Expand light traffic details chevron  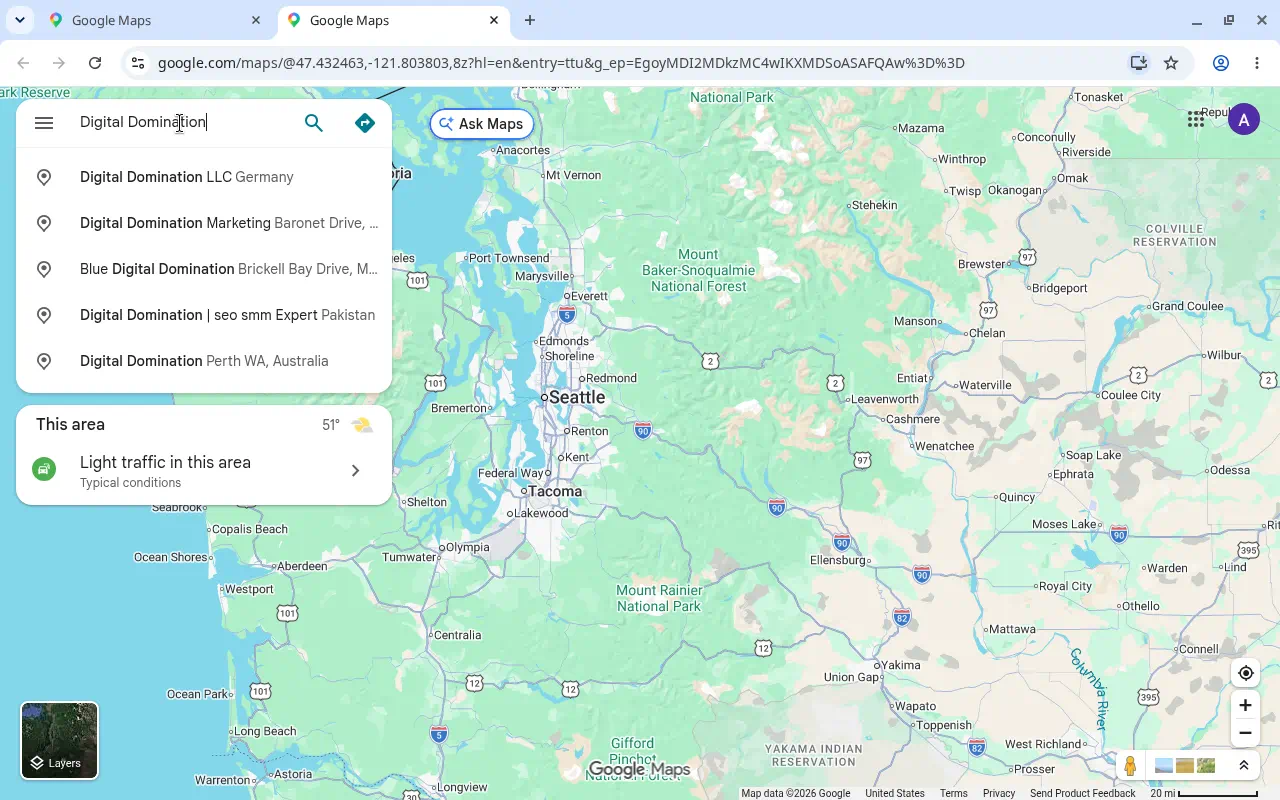click(x=355, y=471)
